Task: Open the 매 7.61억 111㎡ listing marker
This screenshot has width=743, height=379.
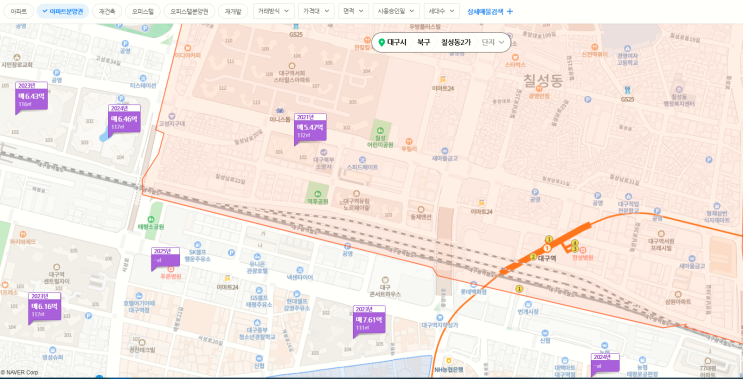Action: [x=369, y=322]
